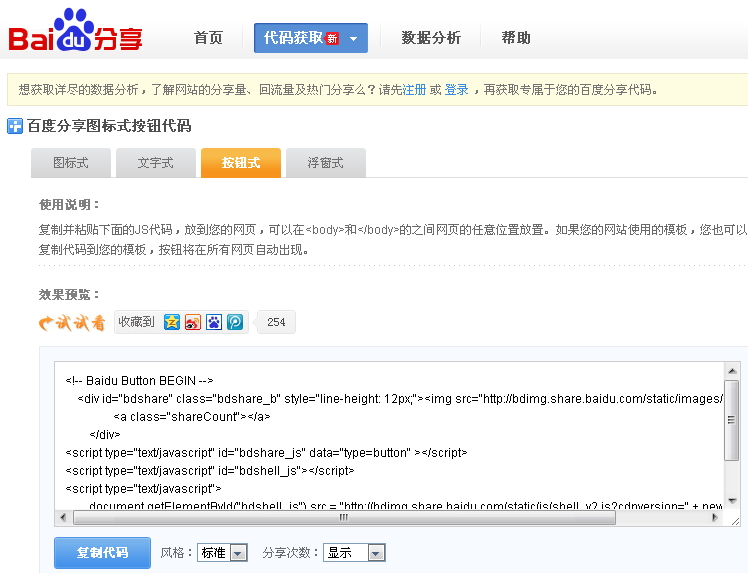
Task: Click the 效果预览 heading text
Action: pyautogui.click(x=69, y=294)
